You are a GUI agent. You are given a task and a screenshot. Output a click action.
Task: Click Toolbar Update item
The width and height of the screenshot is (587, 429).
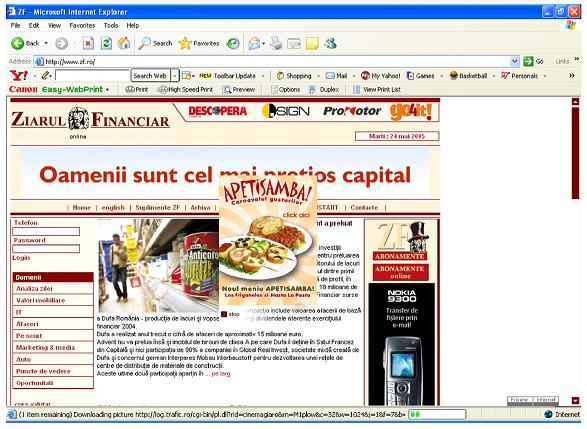(x=228, y=76)
